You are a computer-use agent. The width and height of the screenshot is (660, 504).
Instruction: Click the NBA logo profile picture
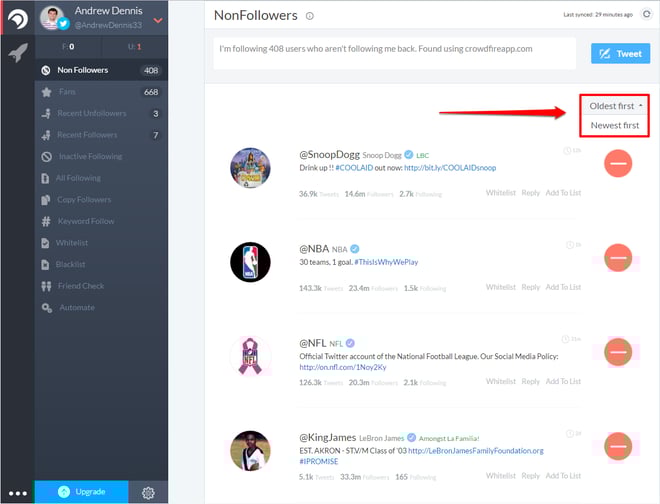[250, 262]
